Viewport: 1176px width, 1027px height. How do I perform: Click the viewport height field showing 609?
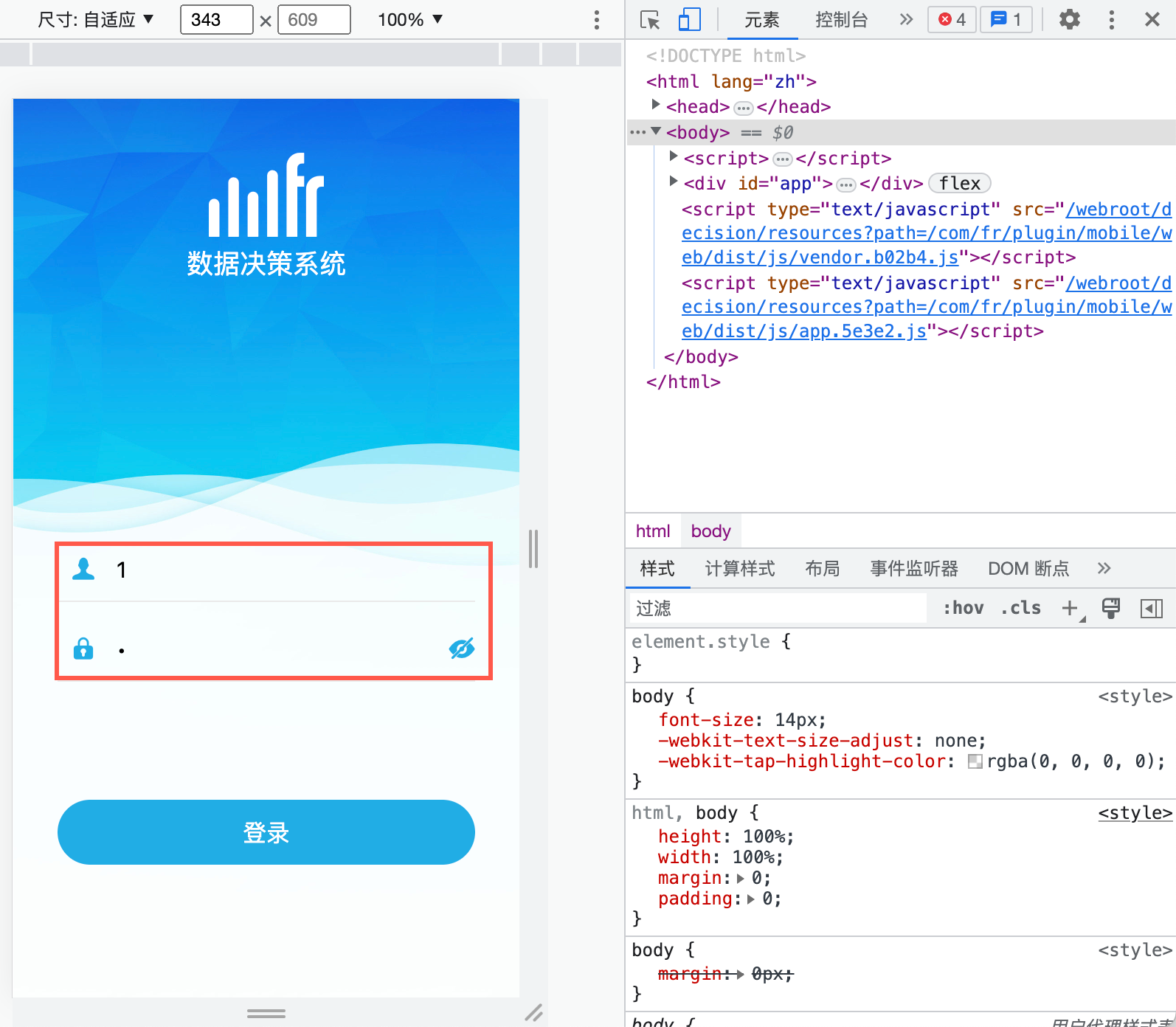point(314,20)
